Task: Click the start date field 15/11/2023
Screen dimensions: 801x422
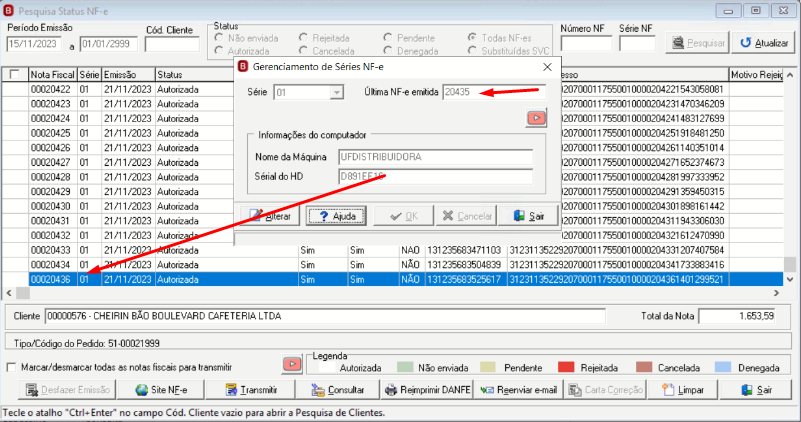Action: click(x=34, y=44)
